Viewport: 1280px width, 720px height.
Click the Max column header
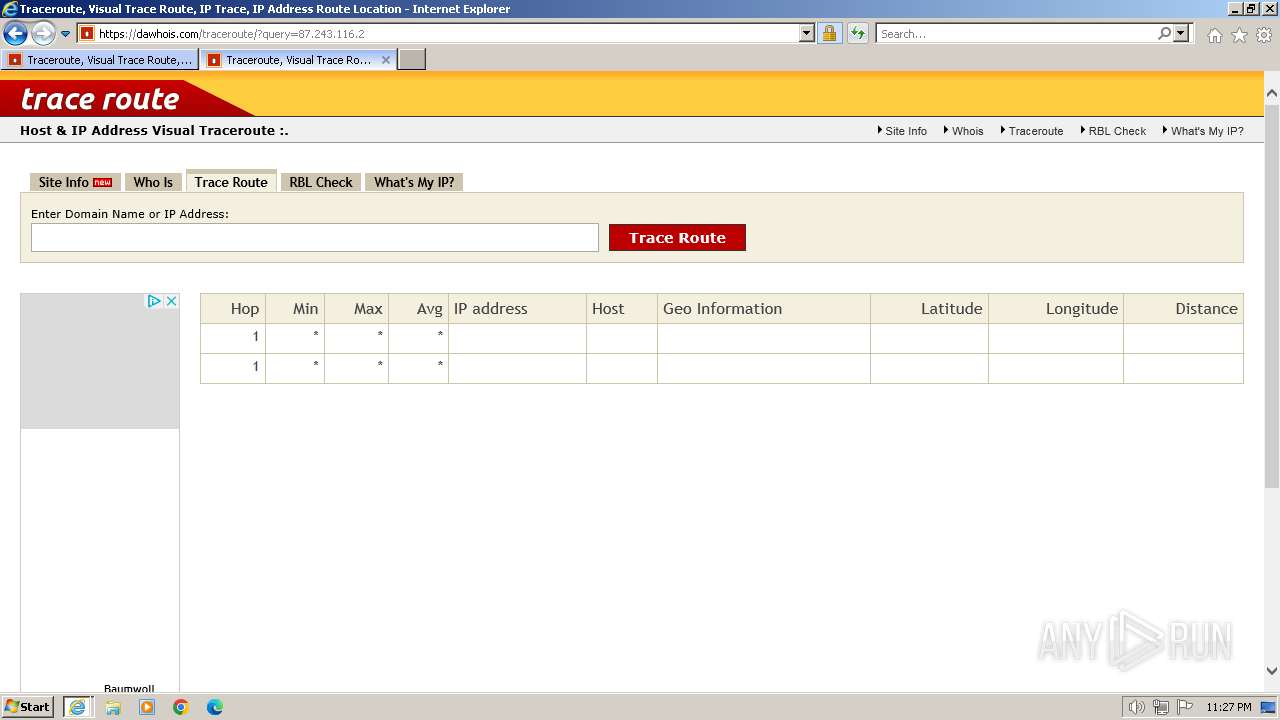357,309
